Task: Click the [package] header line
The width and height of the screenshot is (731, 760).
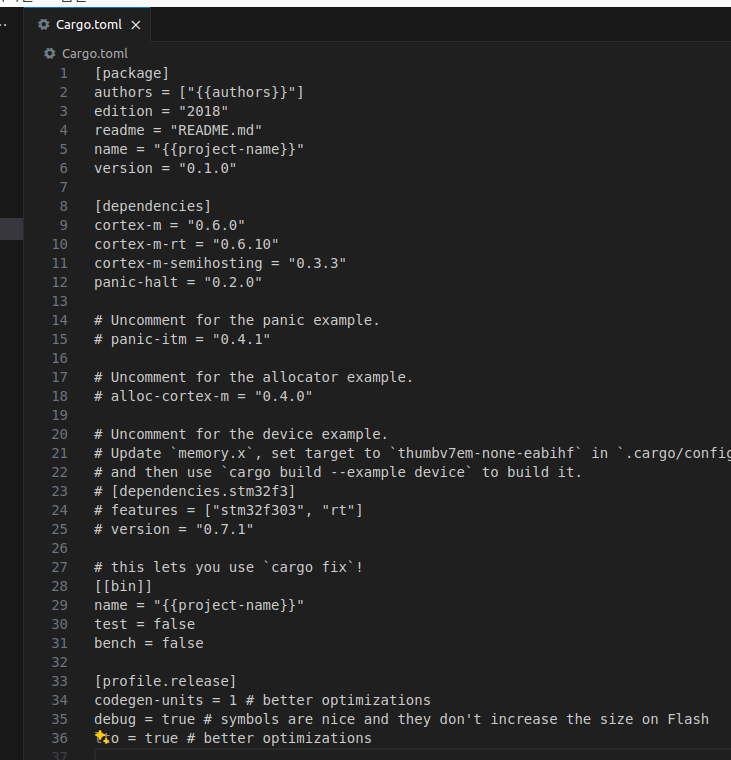Action: click(131, 73)
